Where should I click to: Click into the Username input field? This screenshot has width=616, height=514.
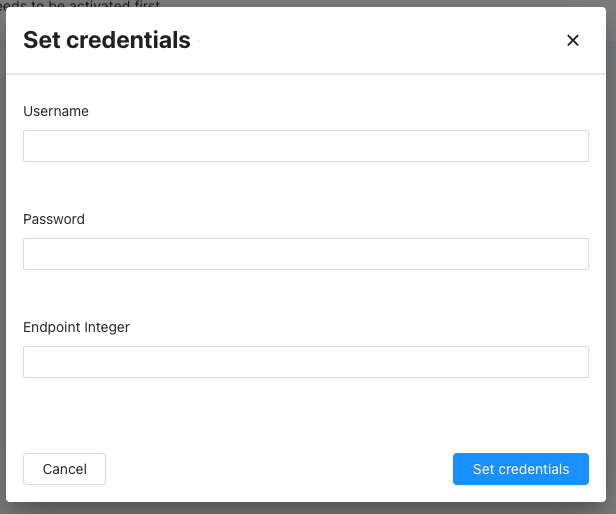305,146
